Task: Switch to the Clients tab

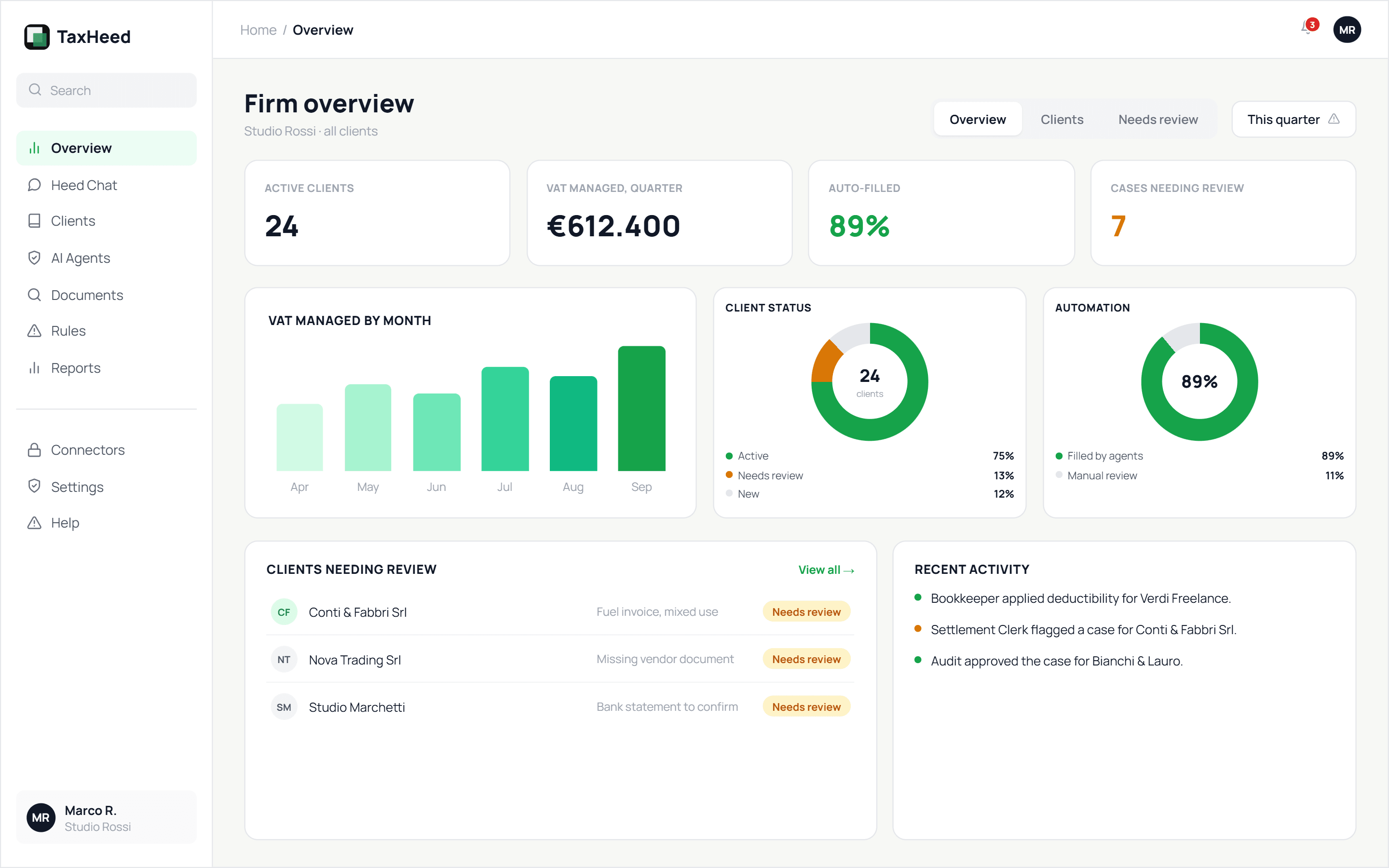Action: tap(1062, 120)
